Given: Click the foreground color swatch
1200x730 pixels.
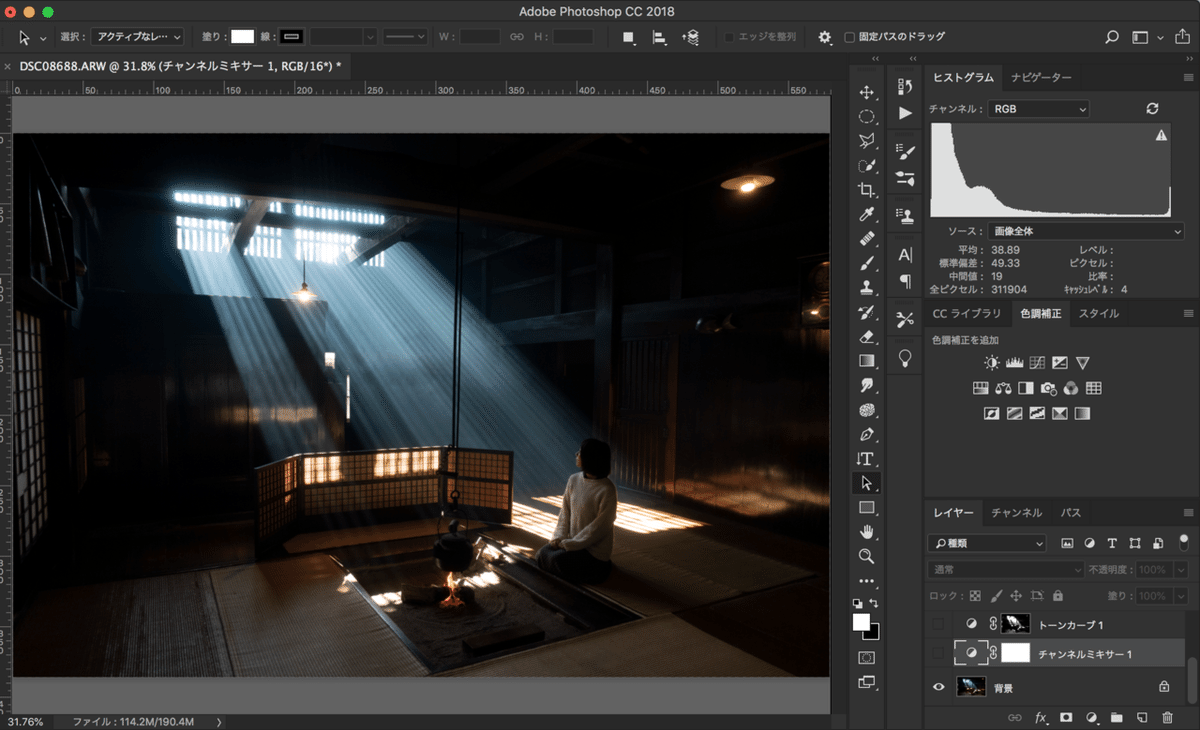Looking at the screenshot, I should point(861,622).
